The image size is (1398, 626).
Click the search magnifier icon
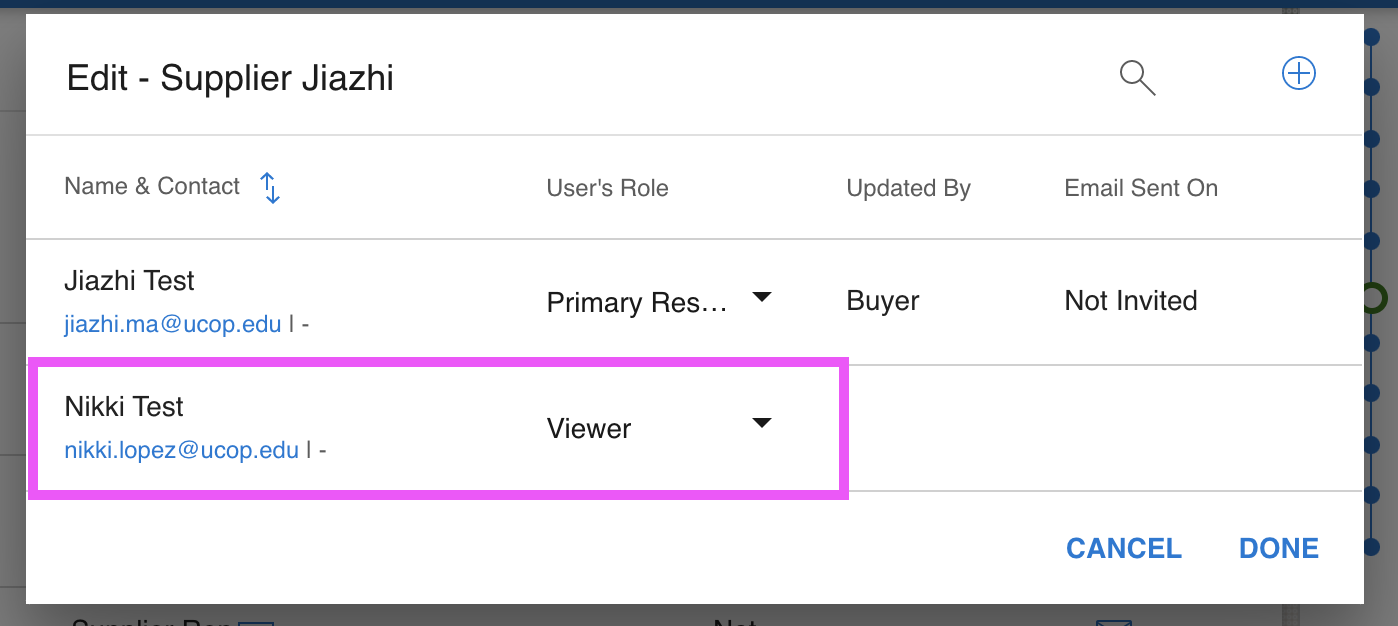coord(1137,77)
